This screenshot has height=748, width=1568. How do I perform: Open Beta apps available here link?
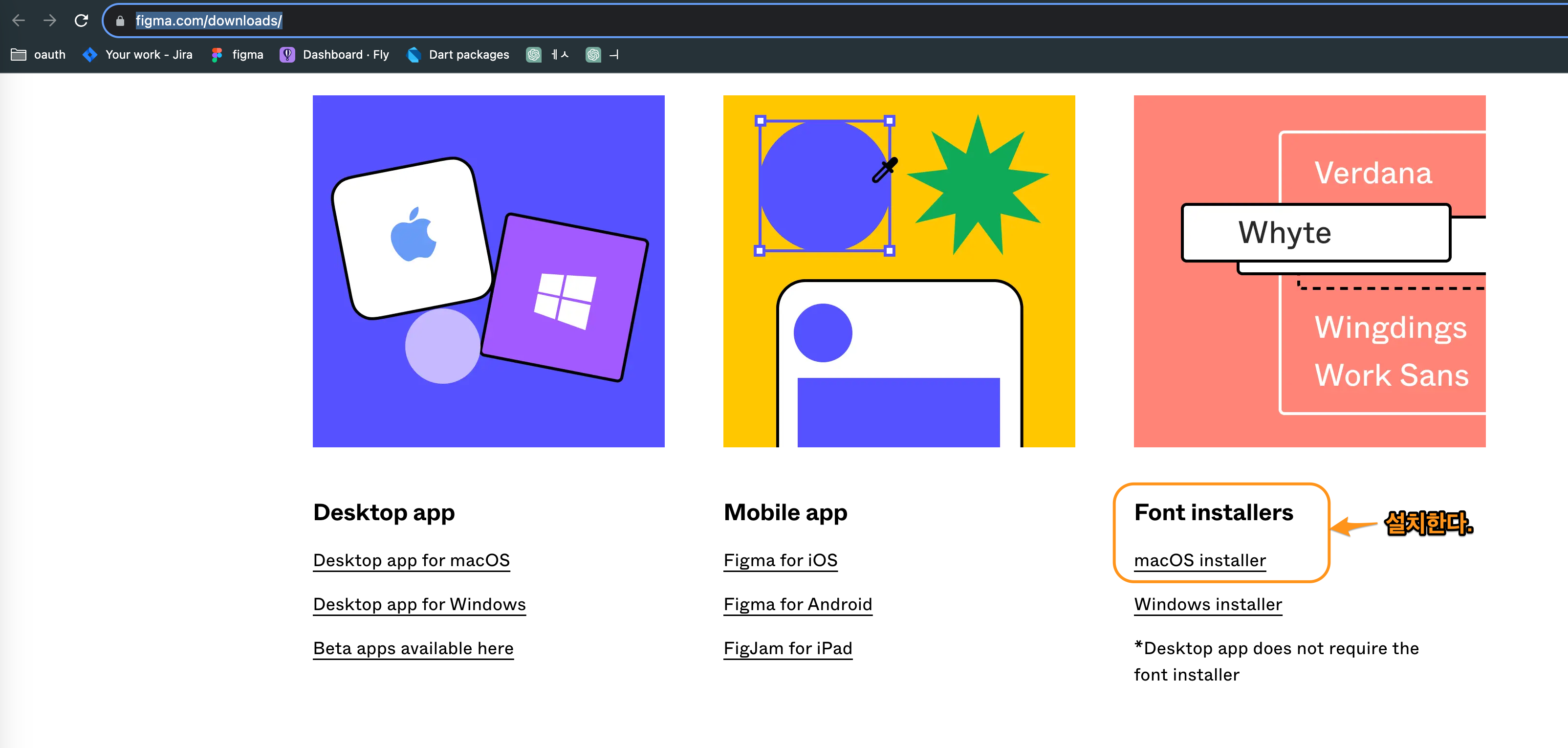click(x=414, y=648)
